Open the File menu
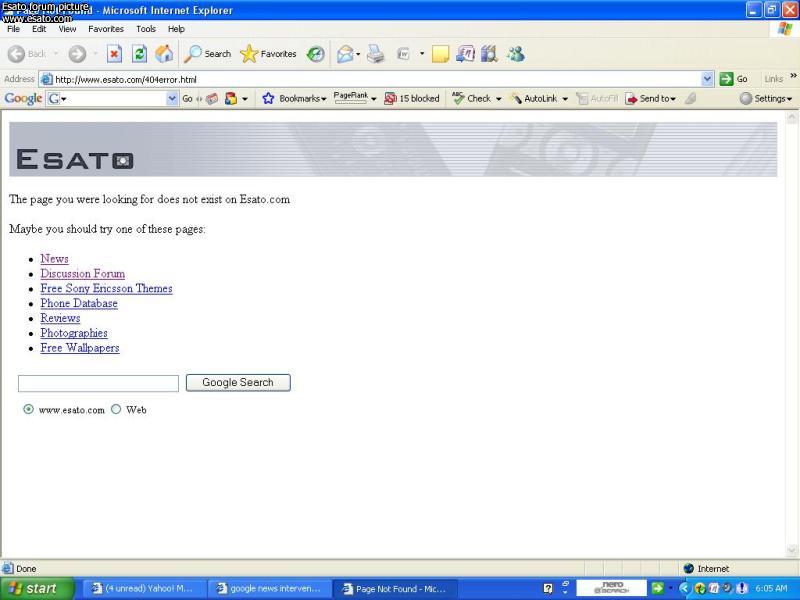 point(13,29)
